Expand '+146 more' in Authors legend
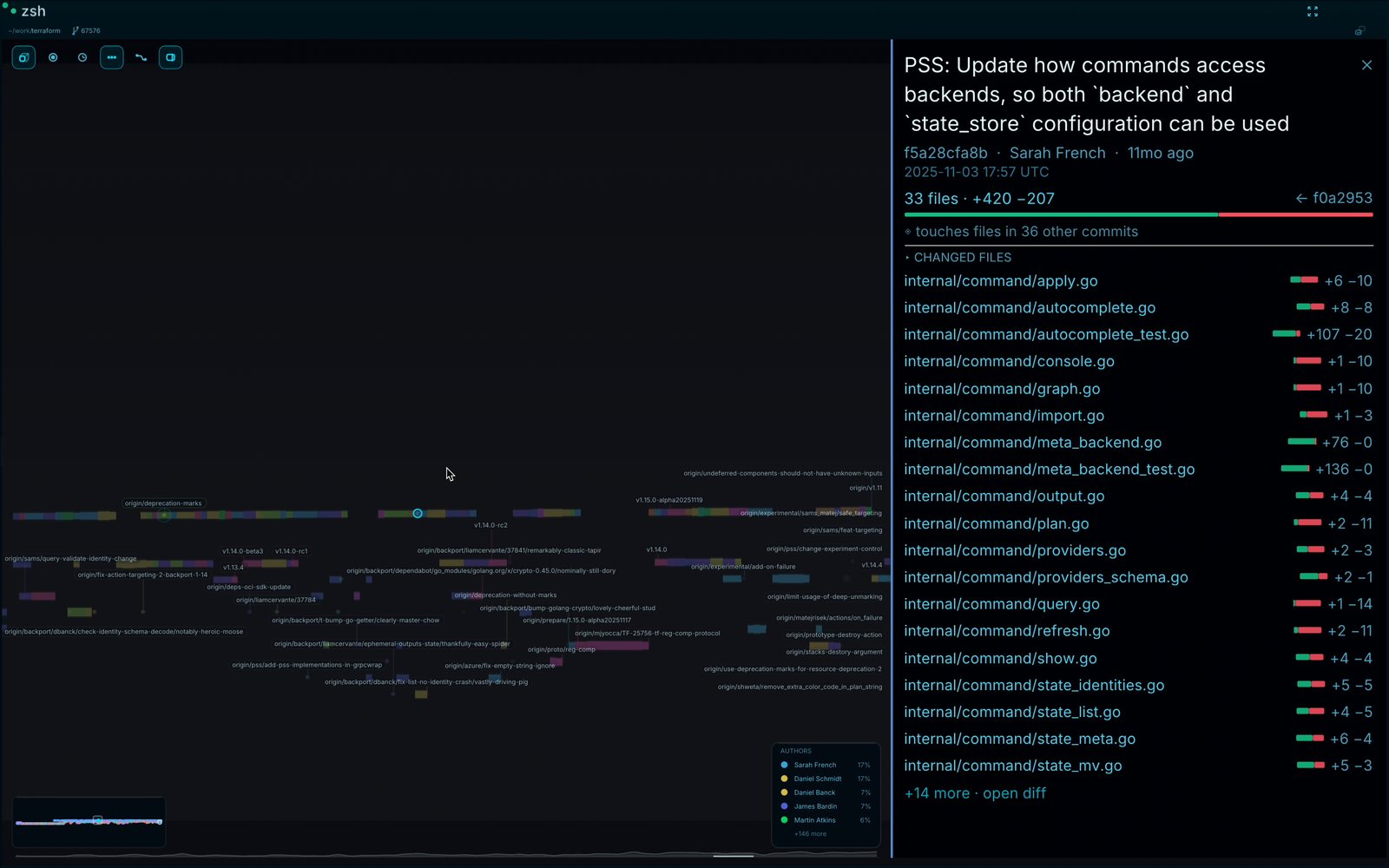The width and height of the screenshot is (1389, 868). 810,834
